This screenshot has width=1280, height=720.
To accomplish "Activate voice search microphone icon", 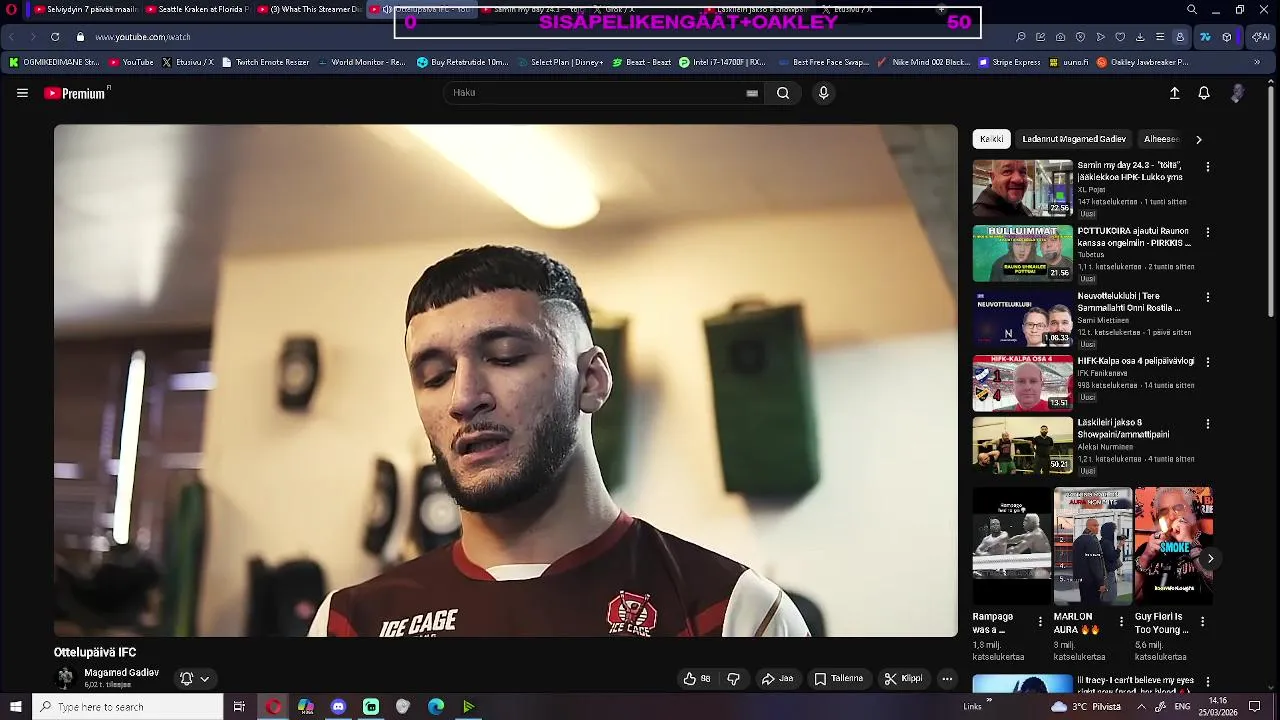I will click(823, 93).
